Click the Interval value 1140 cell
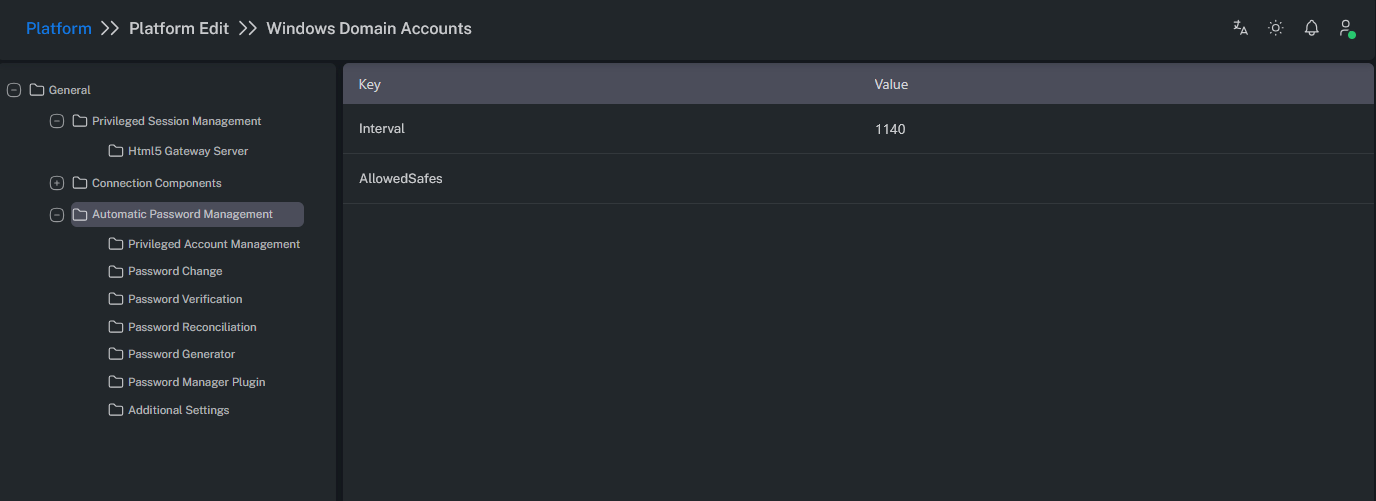The width and height of the screenshot is (1376, 501). (x=890, y=129)
